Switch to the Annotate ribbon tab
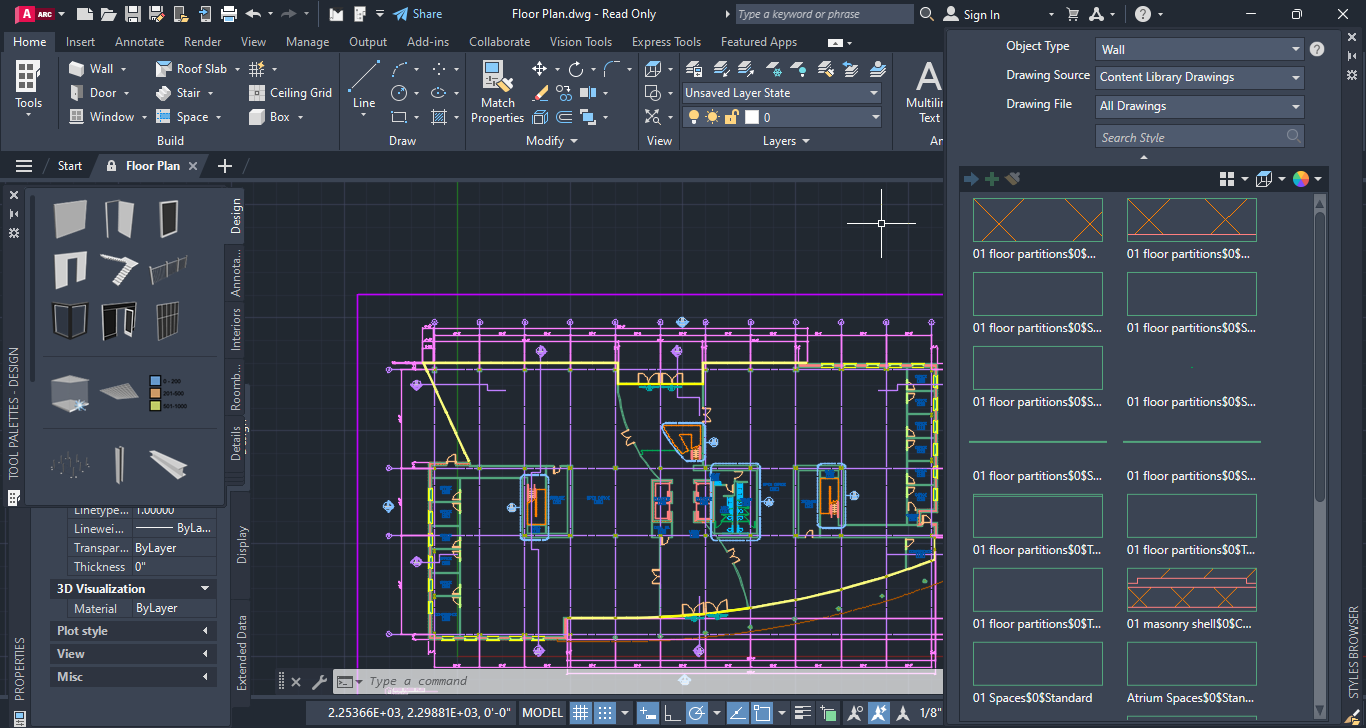1366x728 pixels. (139, 42)
